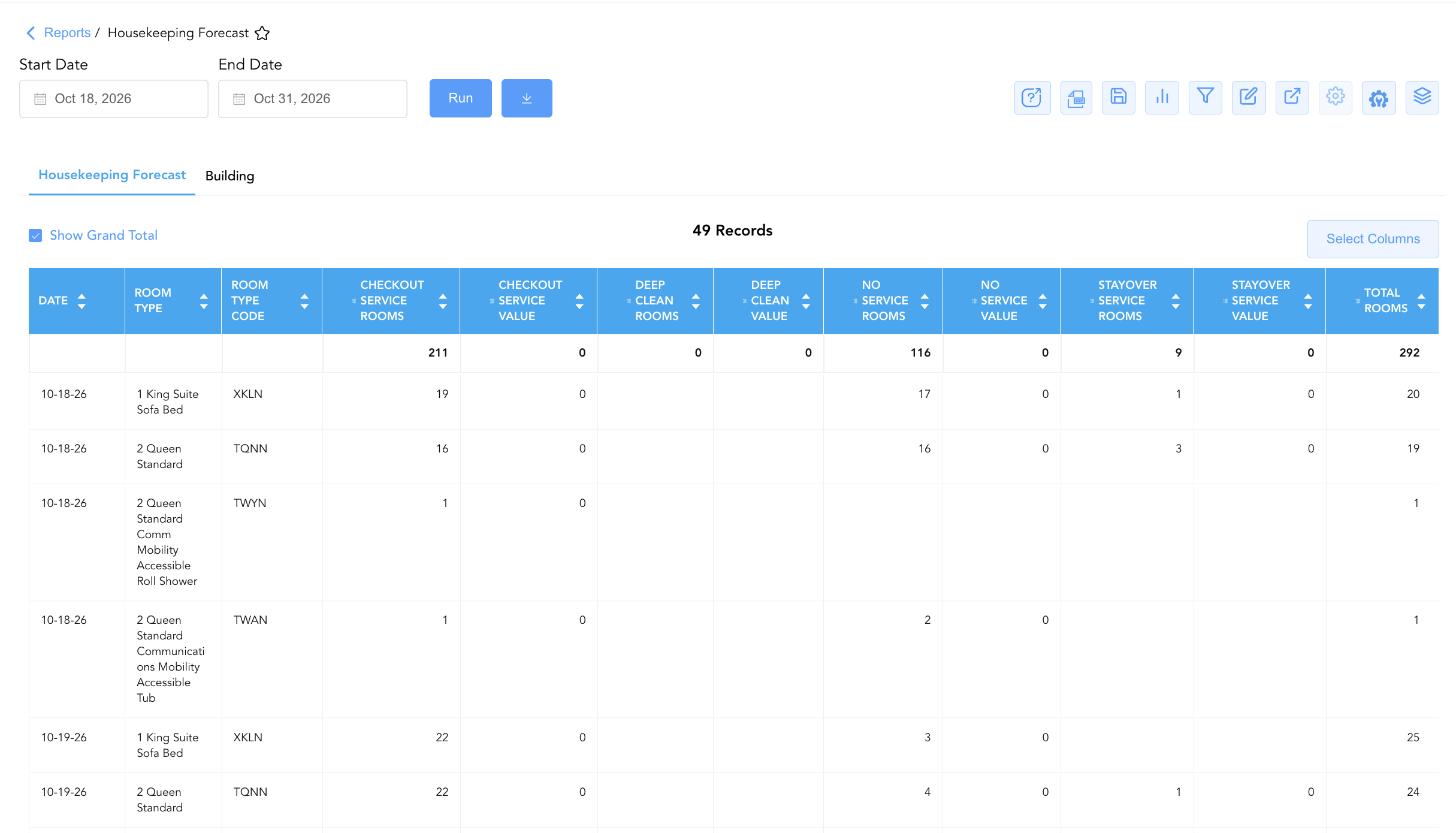Image resolution: width=1456 pixels, height=833 pixels.
Task: Click the Show Grand Total label
Action: coord(104,236)
